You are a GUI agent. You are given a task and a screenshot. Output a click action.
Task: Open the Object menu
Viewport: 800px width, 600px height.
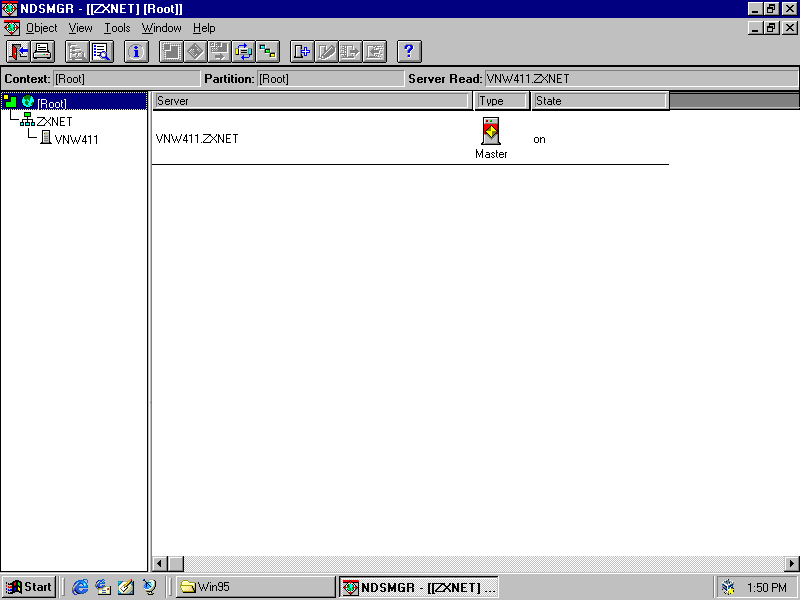click(x=41, y=28)
